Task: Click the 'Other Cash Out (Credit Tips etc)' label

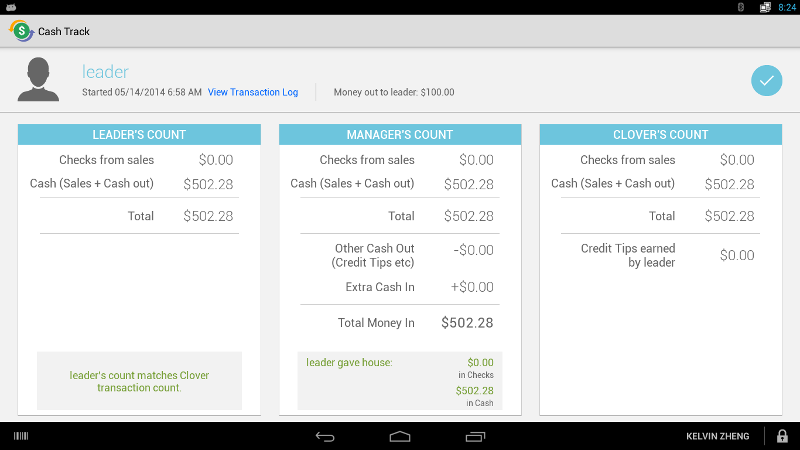Action: [373, 256]
